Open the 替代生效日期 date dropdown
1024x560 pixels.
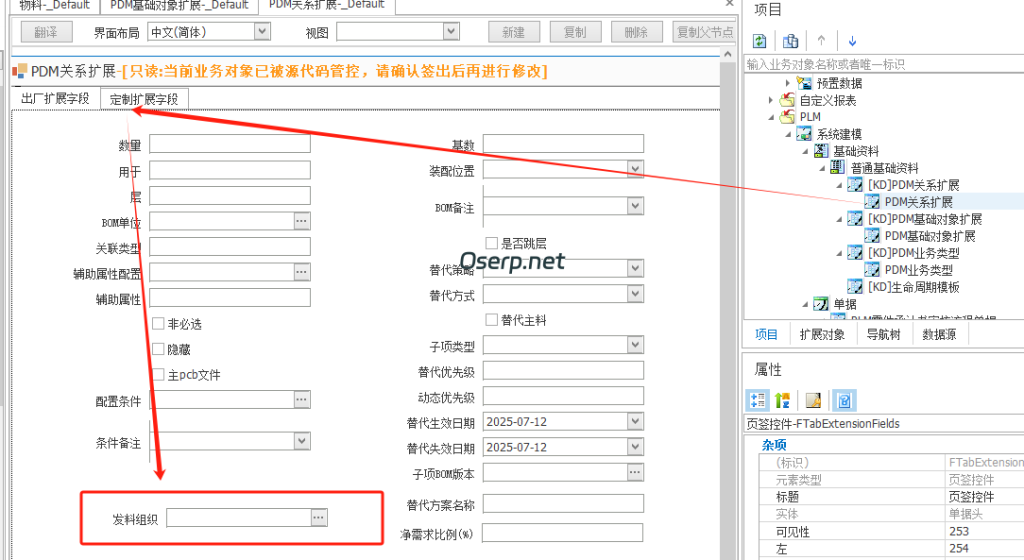click(635, 421)
